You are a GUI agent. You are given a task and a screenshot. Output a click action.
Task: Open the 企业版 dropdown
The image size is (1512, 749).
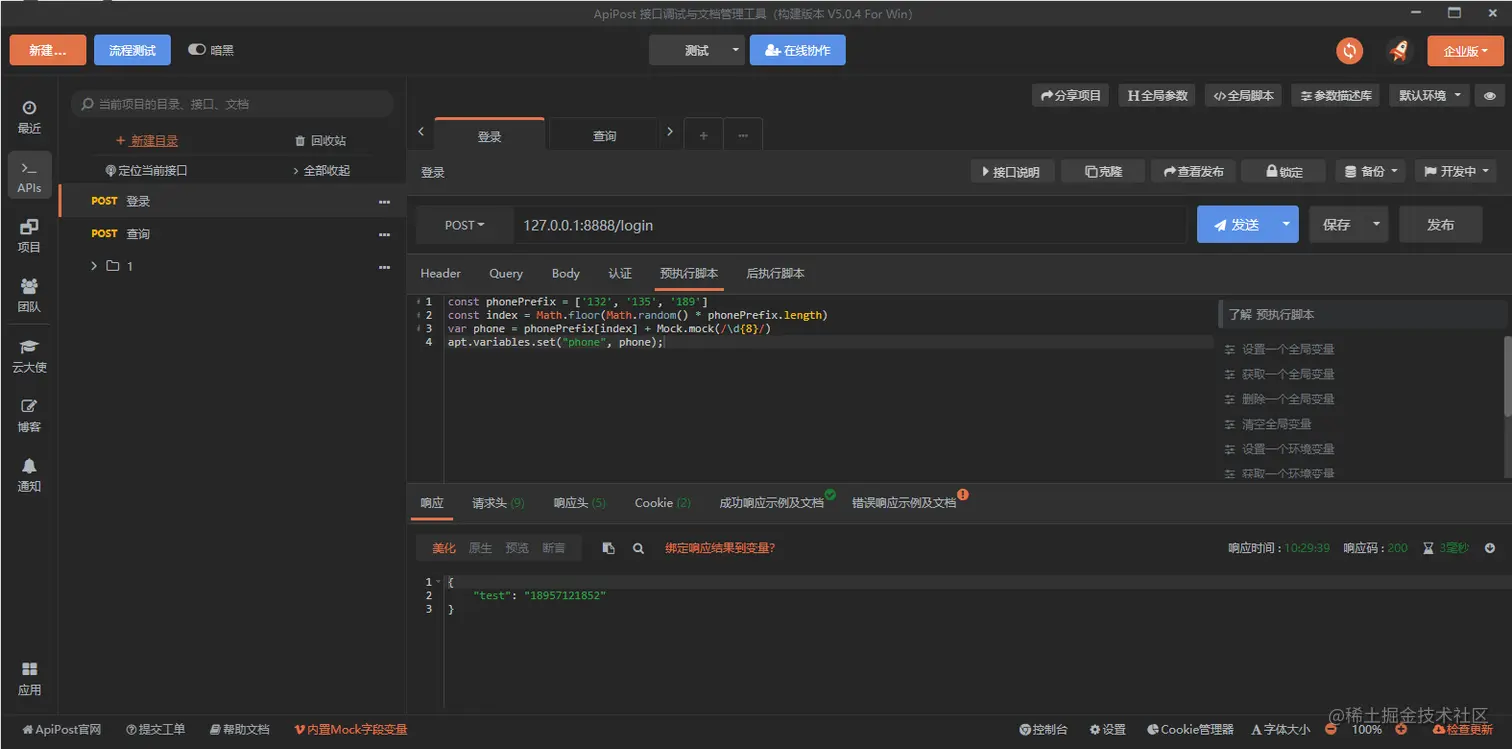[x=1465, y=51]
